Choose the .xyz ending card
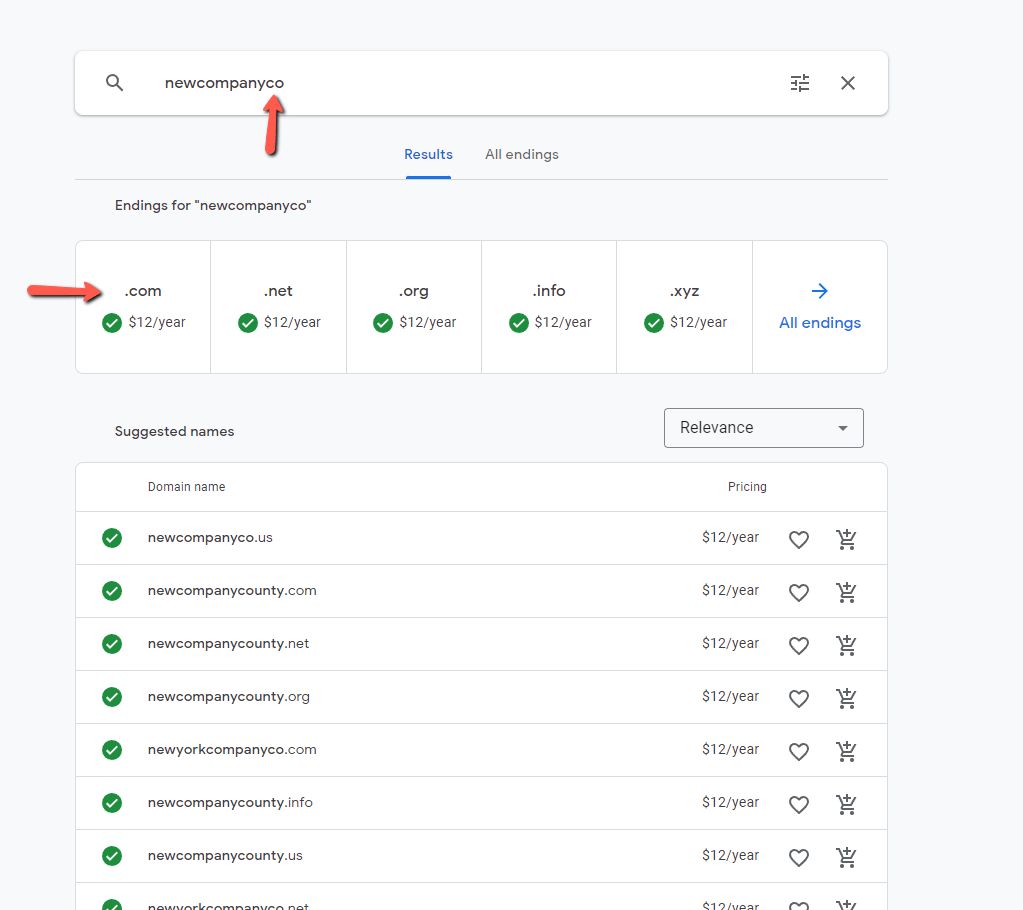Viewport: 1023px width, 910px height. [x=684, y=307]
